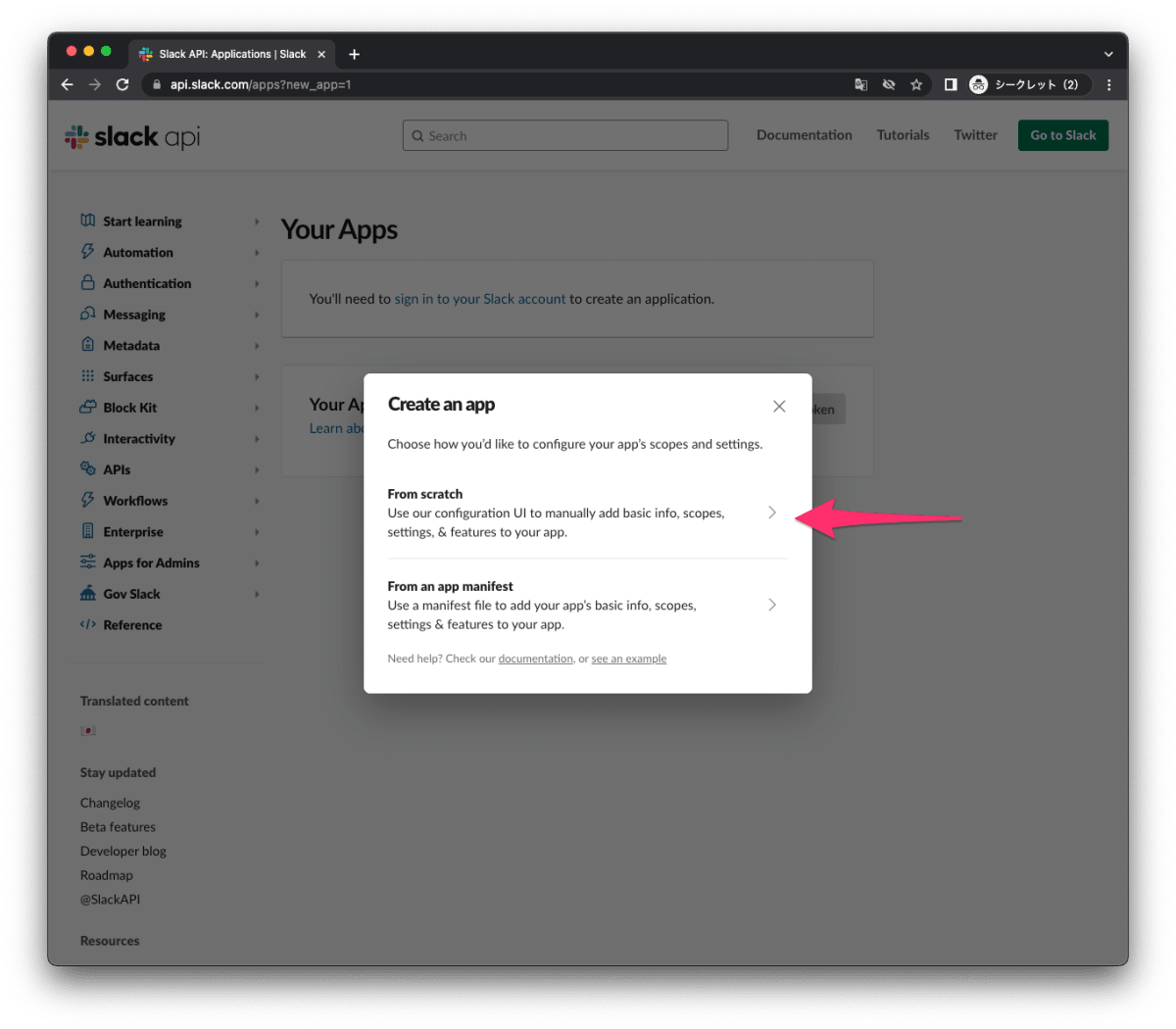The width and height of the screenshot is (1176, 1029).
Task: Click the APIs gears icon
Action: [x=88, y=468]
